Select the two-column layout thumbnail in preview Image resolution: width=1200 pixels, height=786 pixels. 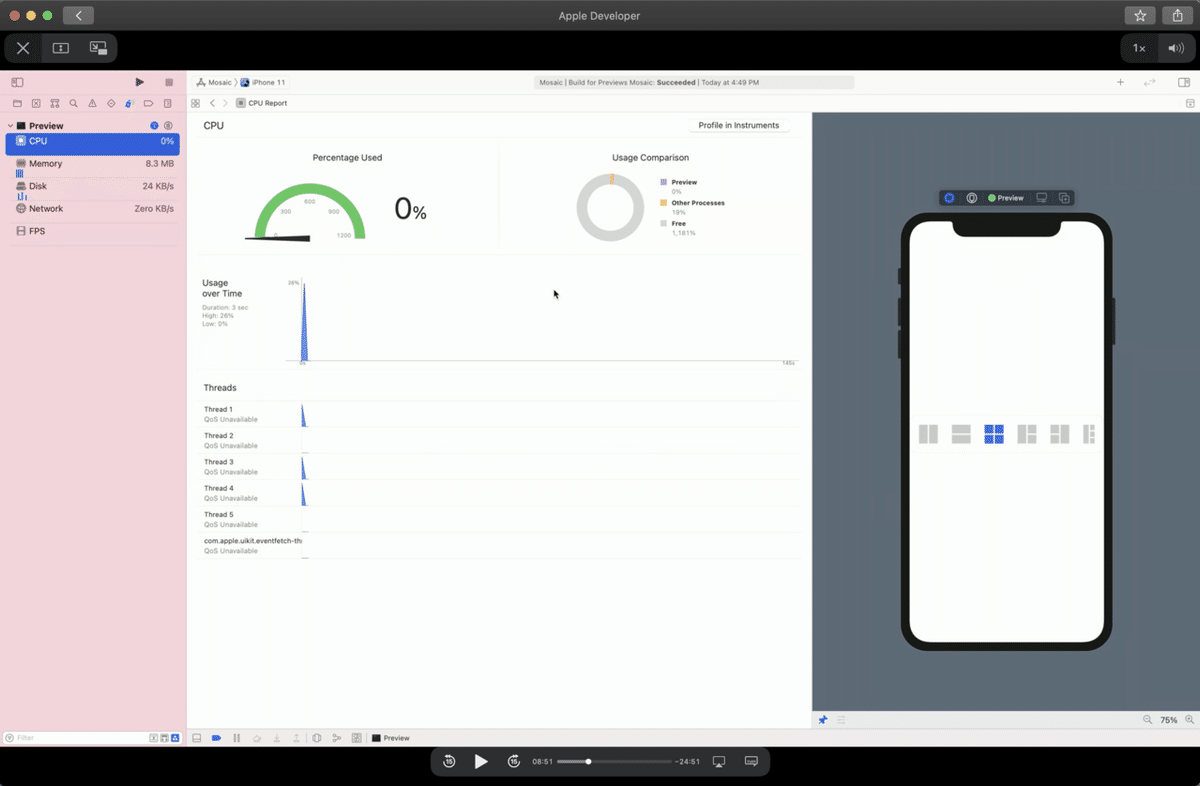pyautogui.click(x=928, y=434)
